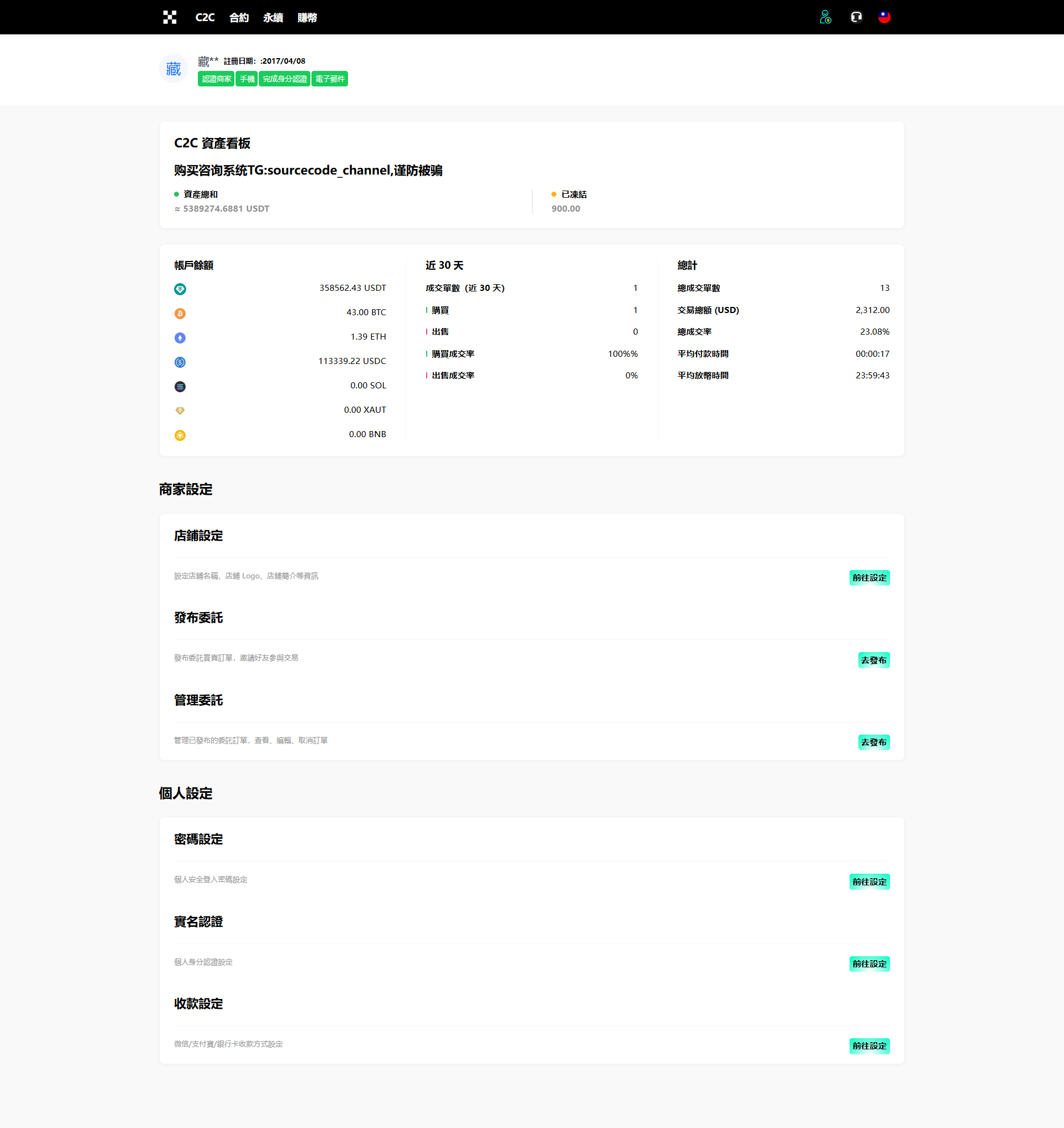Screen dimensions: 1064x1128
Task: Click 去發布 under 發布委託
Action: [x=873, y=660]
